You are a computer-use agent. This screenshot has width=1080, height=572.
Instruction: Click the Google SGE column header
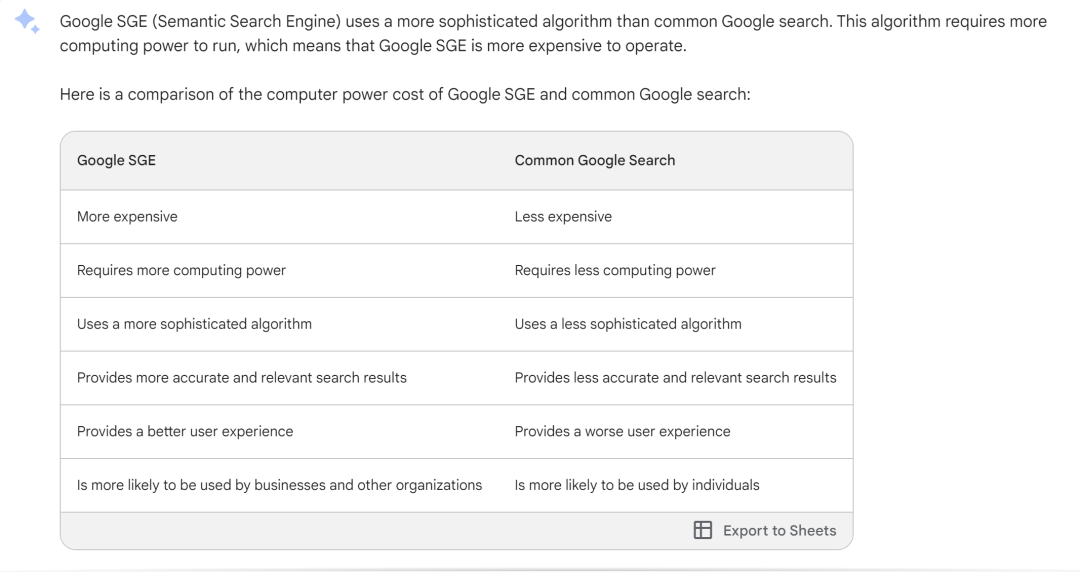pyautogui.click(x=116, y=160)
